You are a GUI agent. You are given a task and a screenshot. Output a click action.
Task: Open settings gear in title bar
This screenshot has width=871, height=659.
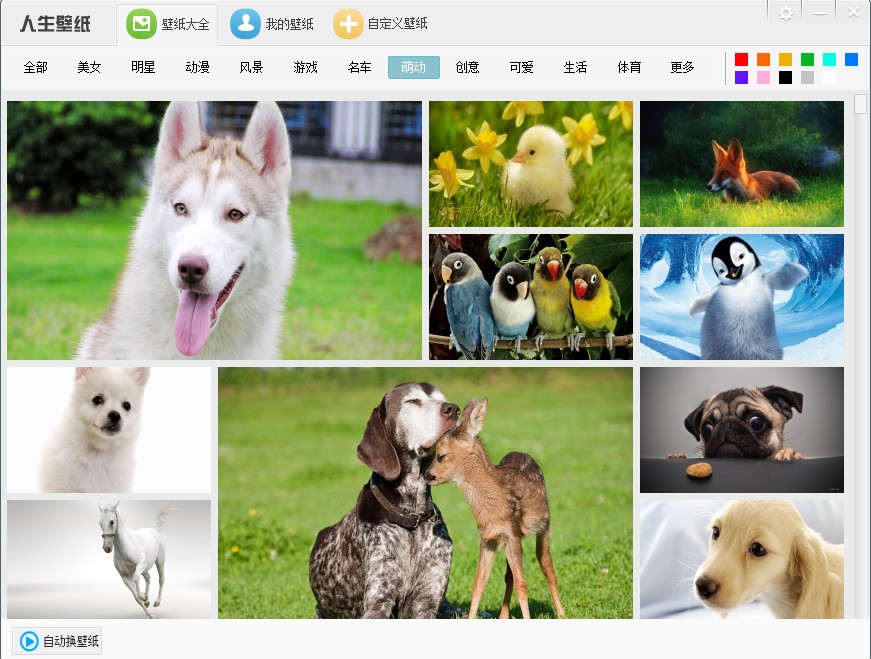click(x=786, y=13)
